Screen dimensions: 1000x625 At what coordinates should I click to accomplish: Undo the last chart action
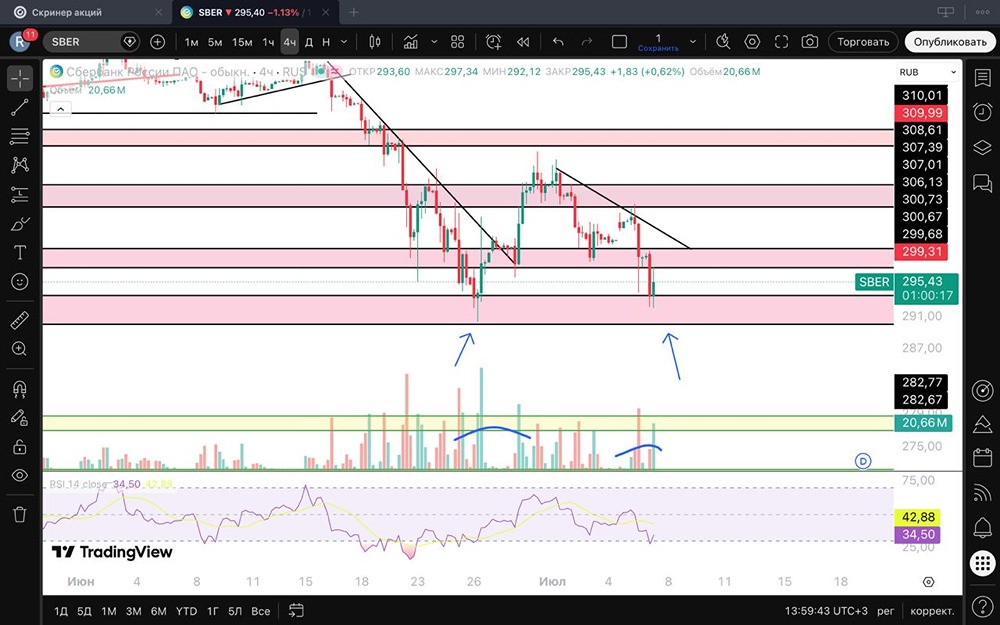558,42
